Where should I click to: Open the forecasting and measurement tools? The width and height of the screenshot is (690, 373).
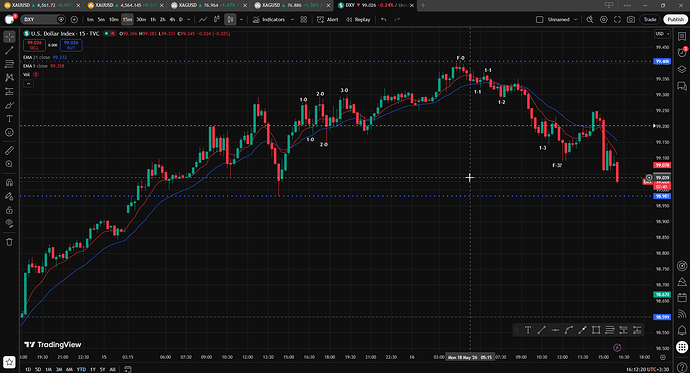pos(9,91)
